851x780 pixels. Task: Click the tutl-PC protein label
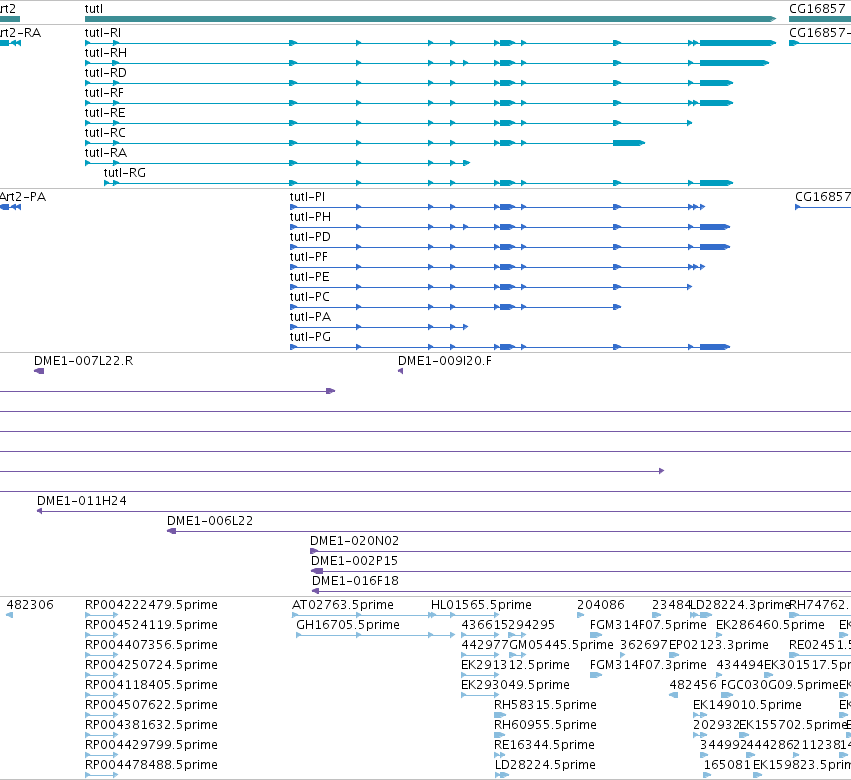coord(309,297)
